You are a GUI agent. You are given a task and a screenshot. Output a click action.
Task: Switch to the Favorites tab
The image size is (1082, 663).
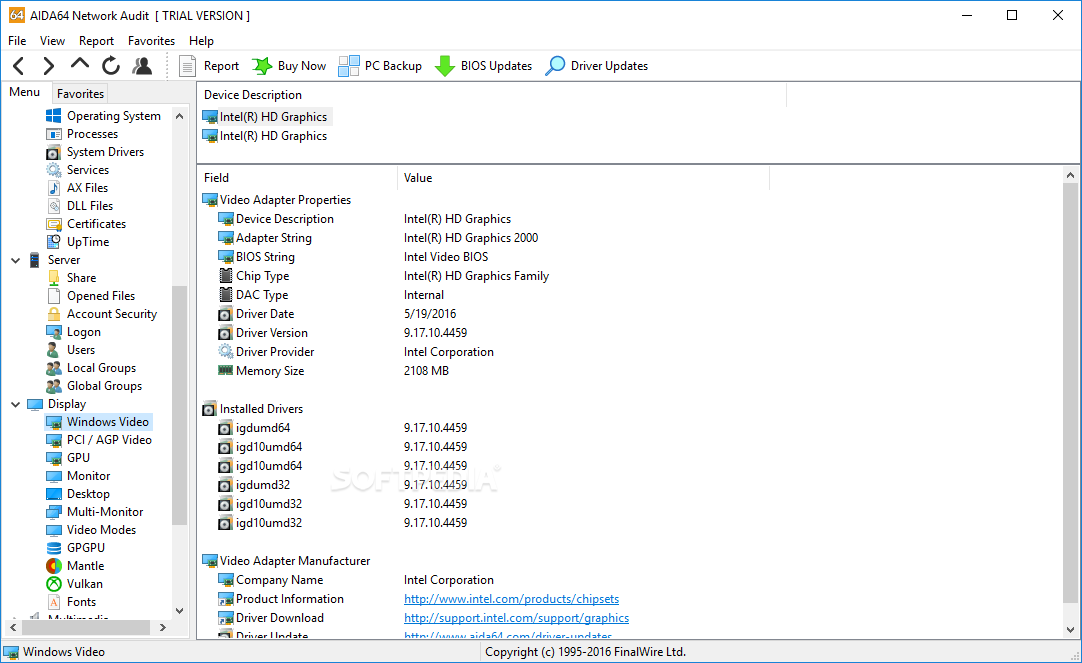80,93
